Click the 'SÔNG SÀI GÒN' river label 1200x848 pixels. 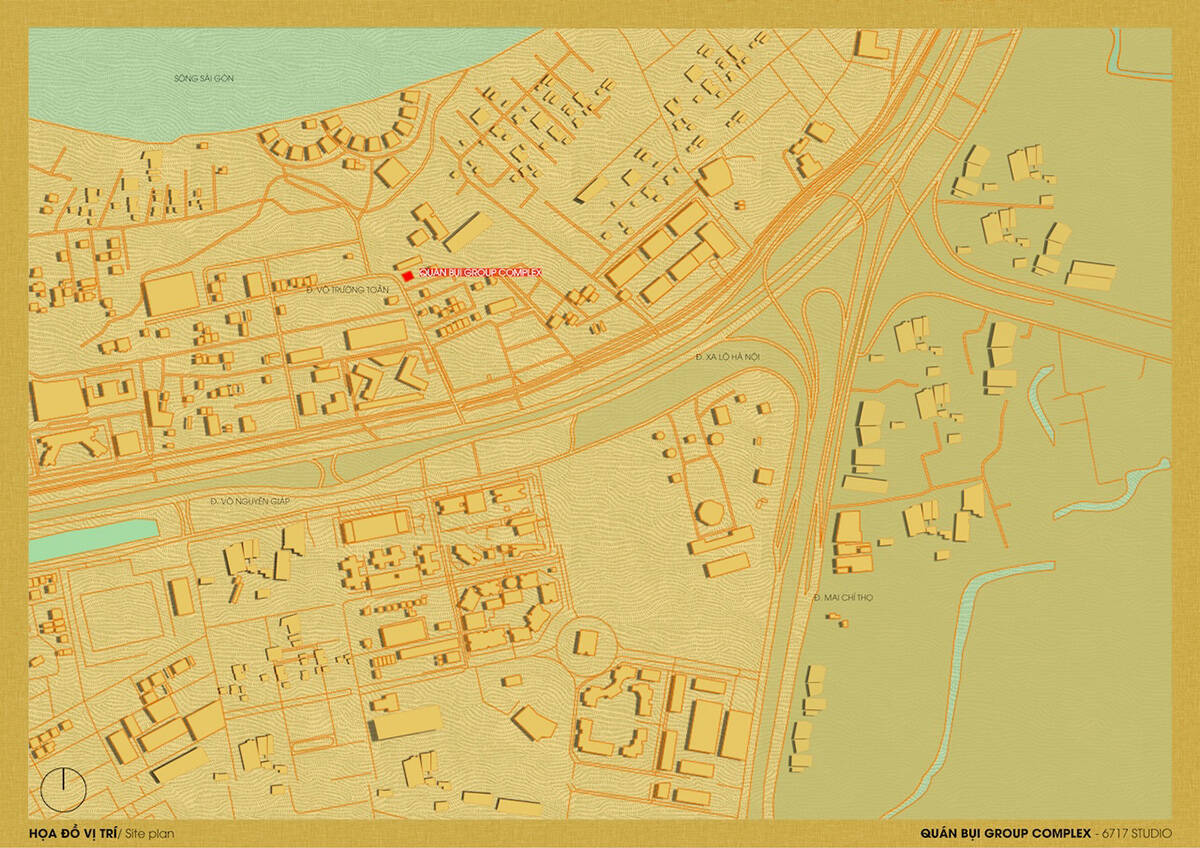(203, 77)
